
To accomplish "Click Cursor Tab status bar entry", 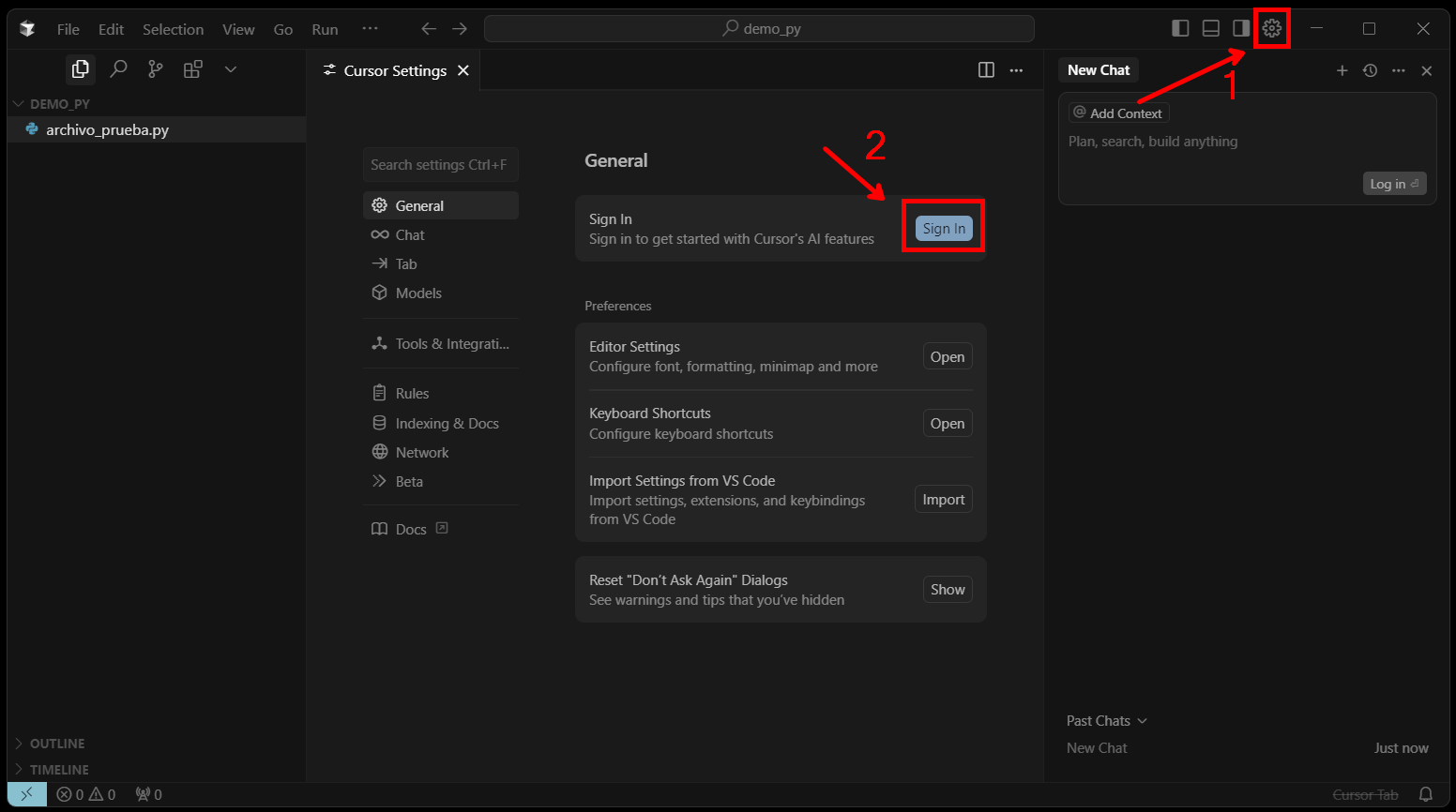I will click(1365, 794).
